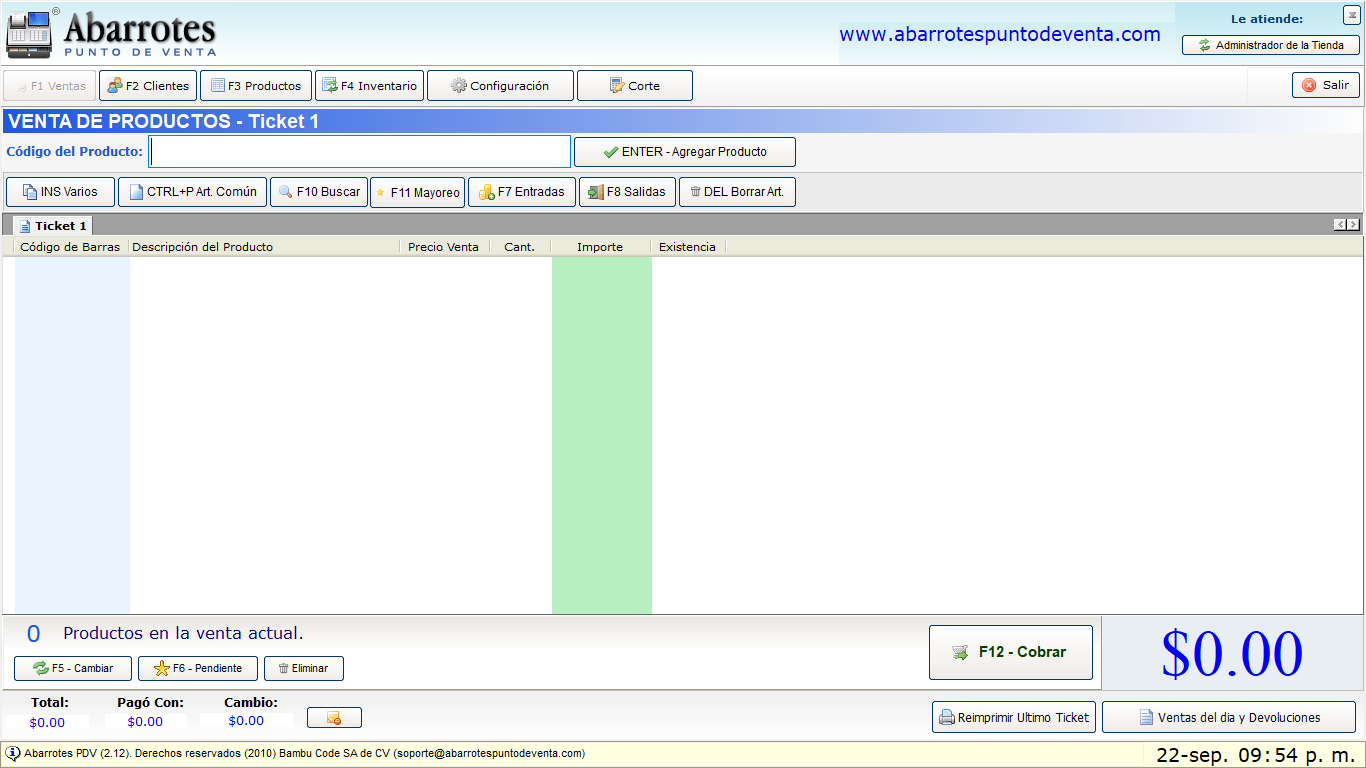Open Configuración gear button
Viewport: 1366px width, 768px height.
(500, 86)
